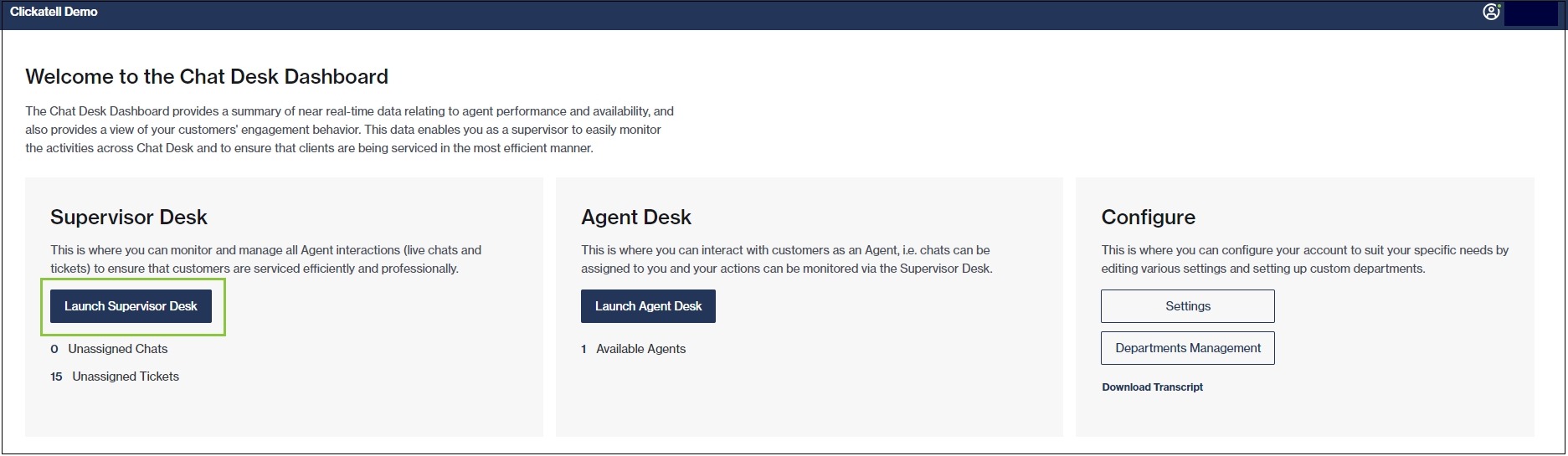Screen dimensions: 1568x456
Task: Click the Supervisor Desk heading
Action: coord(129,218)
